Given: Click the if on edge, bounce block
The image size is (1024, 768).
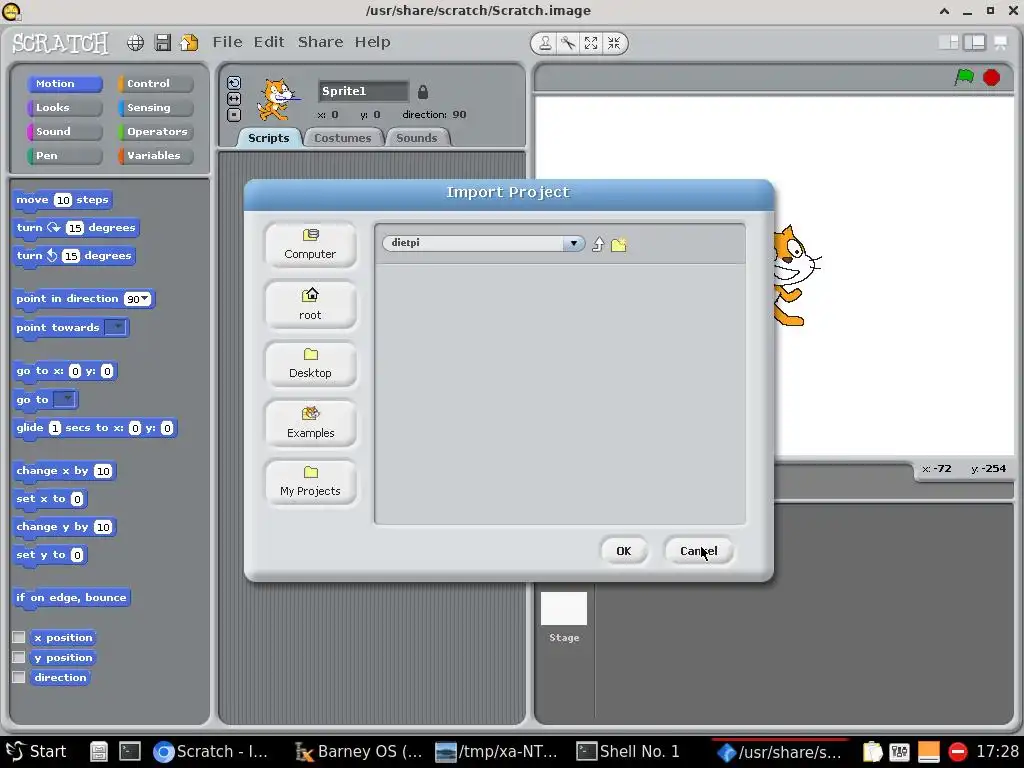Looking at the screenshot, I should [71, 598].
